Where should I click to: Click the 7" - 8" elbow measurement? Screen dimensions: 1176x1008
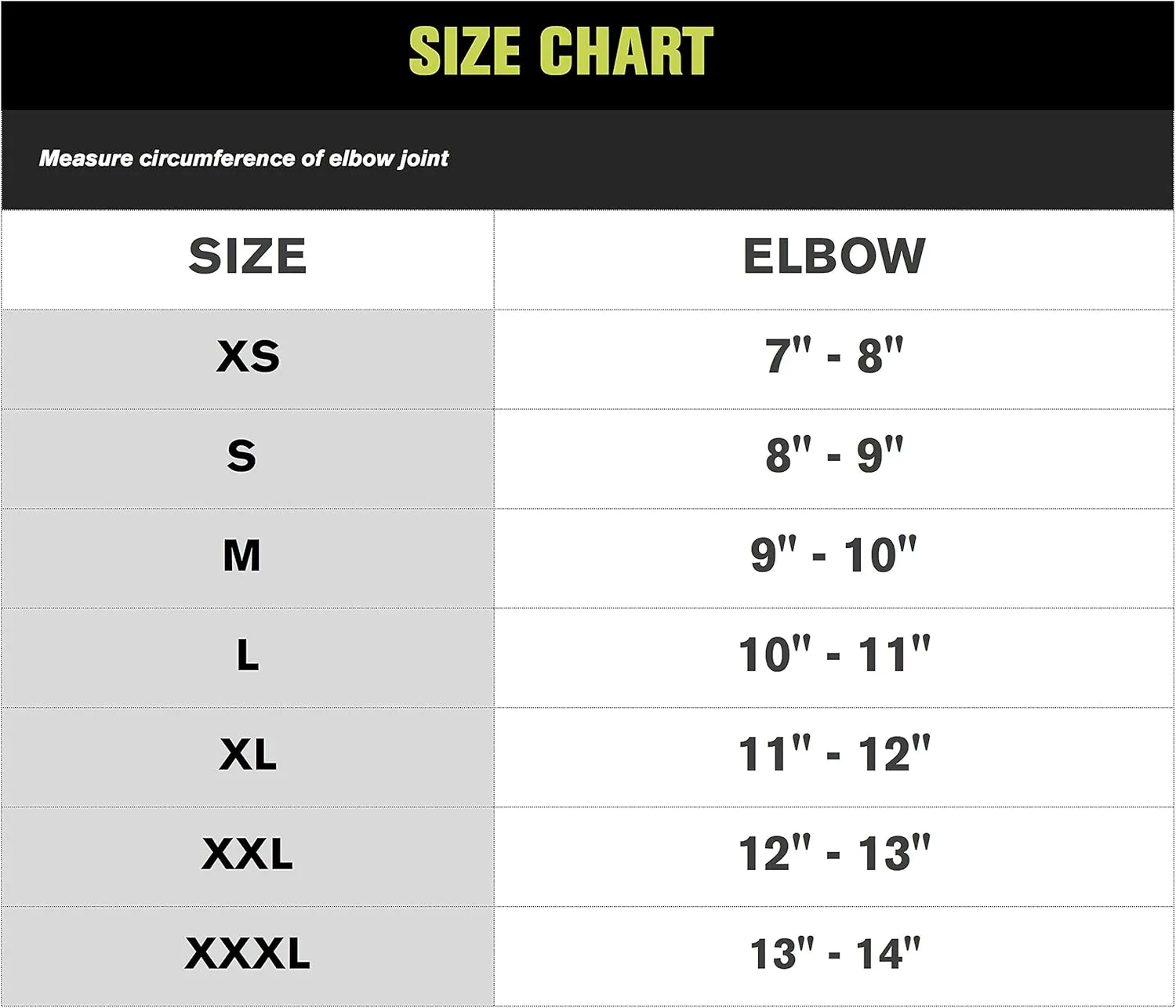pos(834,355)
